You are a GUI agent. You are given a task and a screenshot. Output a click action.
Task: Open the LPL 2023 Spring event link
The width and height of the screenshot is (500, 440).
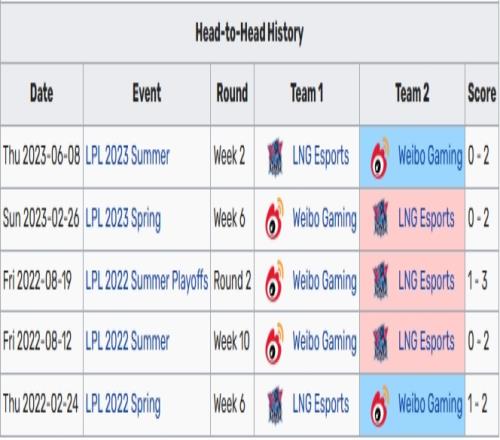coord(123,219)
